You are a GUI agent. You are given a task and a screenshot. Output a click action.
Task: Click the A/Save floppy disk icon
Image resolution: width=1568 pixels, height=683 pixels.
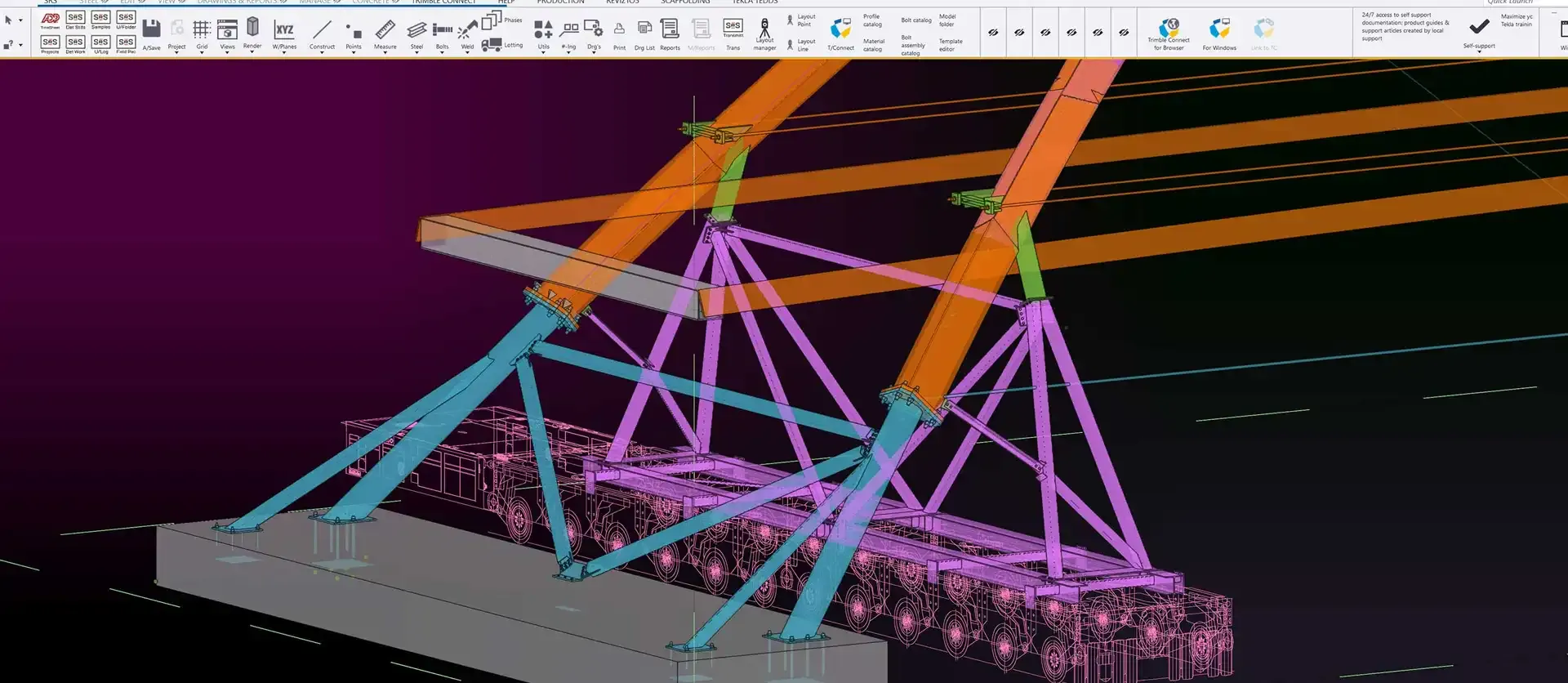(x=151, y=29)
